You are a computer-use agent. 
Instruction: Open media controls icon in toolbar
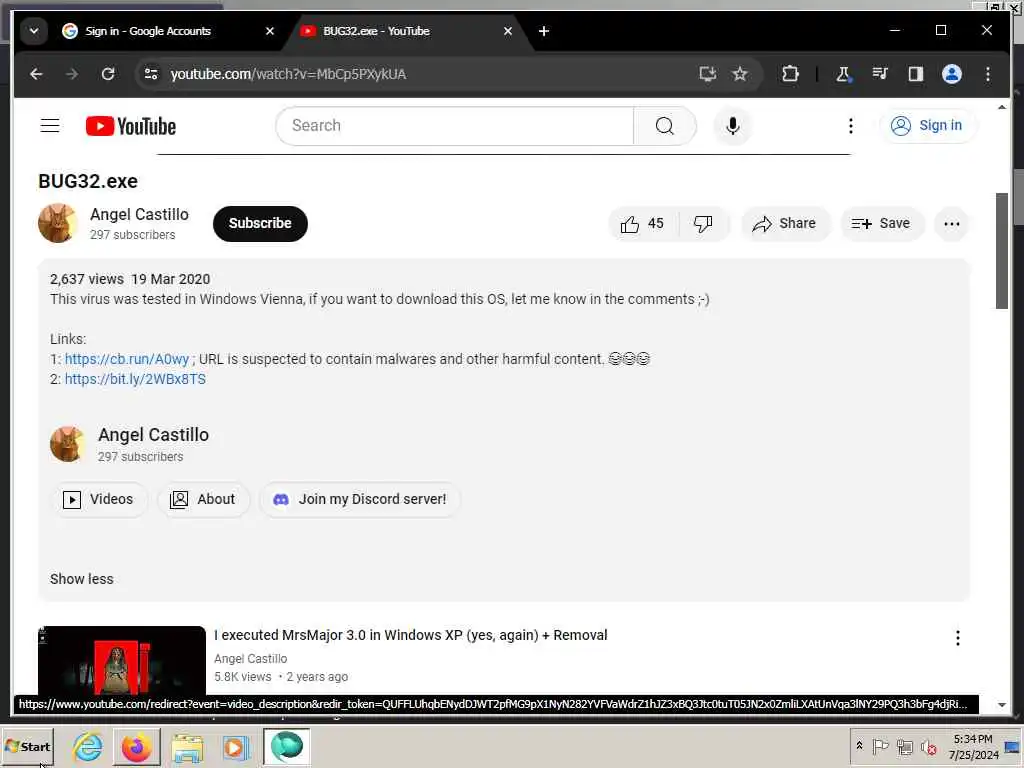(x=880, y=74)
